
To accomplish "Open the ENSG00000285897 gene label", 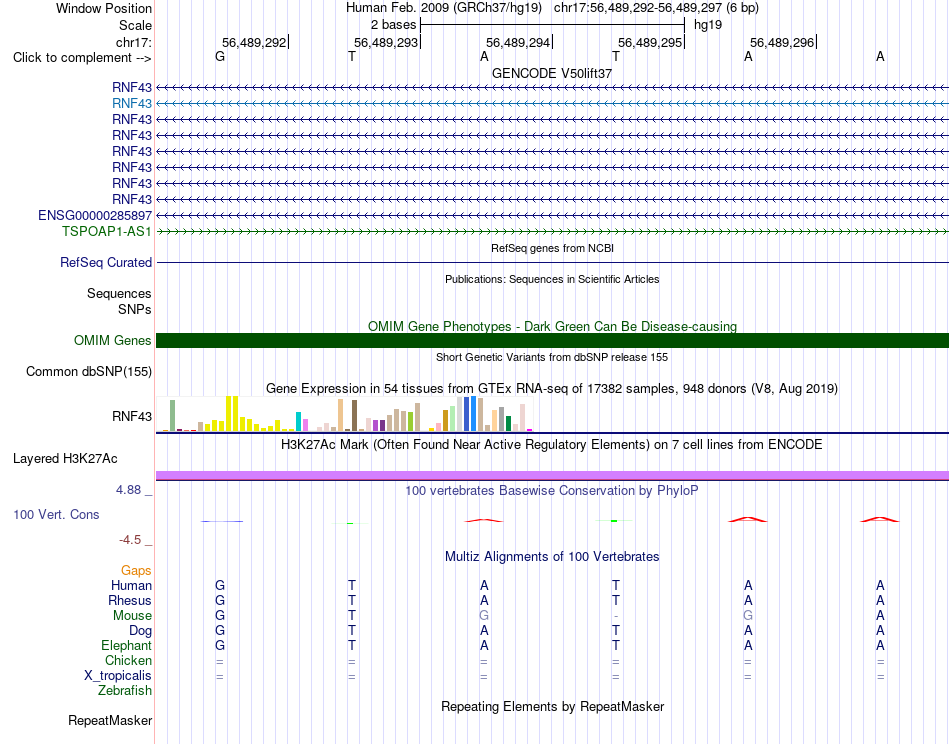I will click(x=95, y=215).
